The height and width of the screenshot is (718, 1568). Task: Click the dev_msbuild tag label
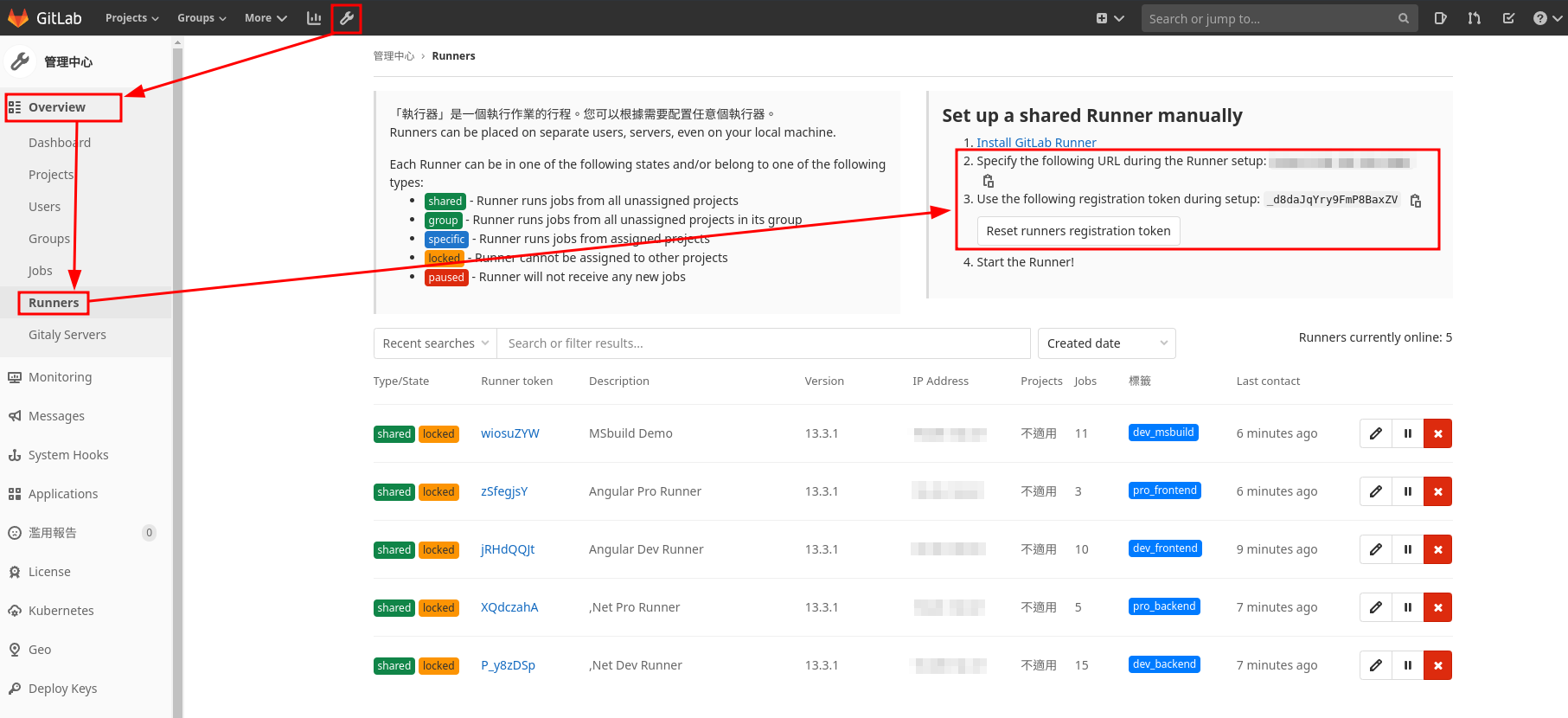pos(1163,433)
